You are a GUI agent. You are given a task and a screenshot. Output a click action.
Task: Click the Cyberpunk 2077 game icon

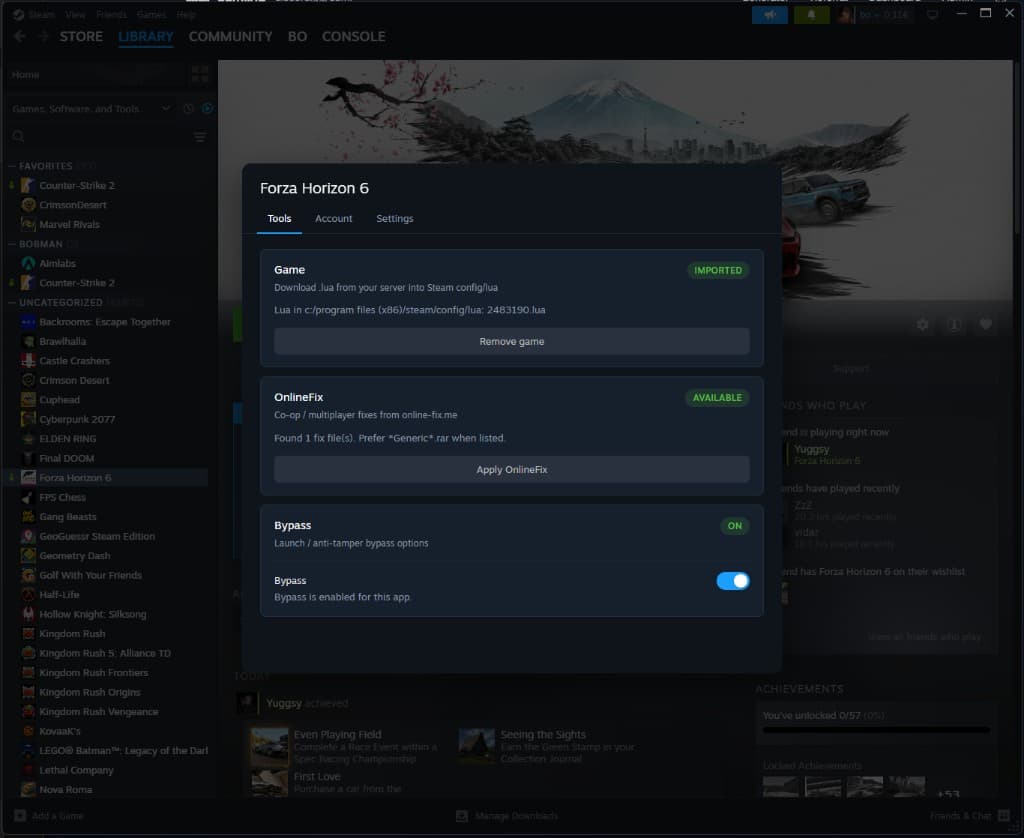click(x=28, y=419)
